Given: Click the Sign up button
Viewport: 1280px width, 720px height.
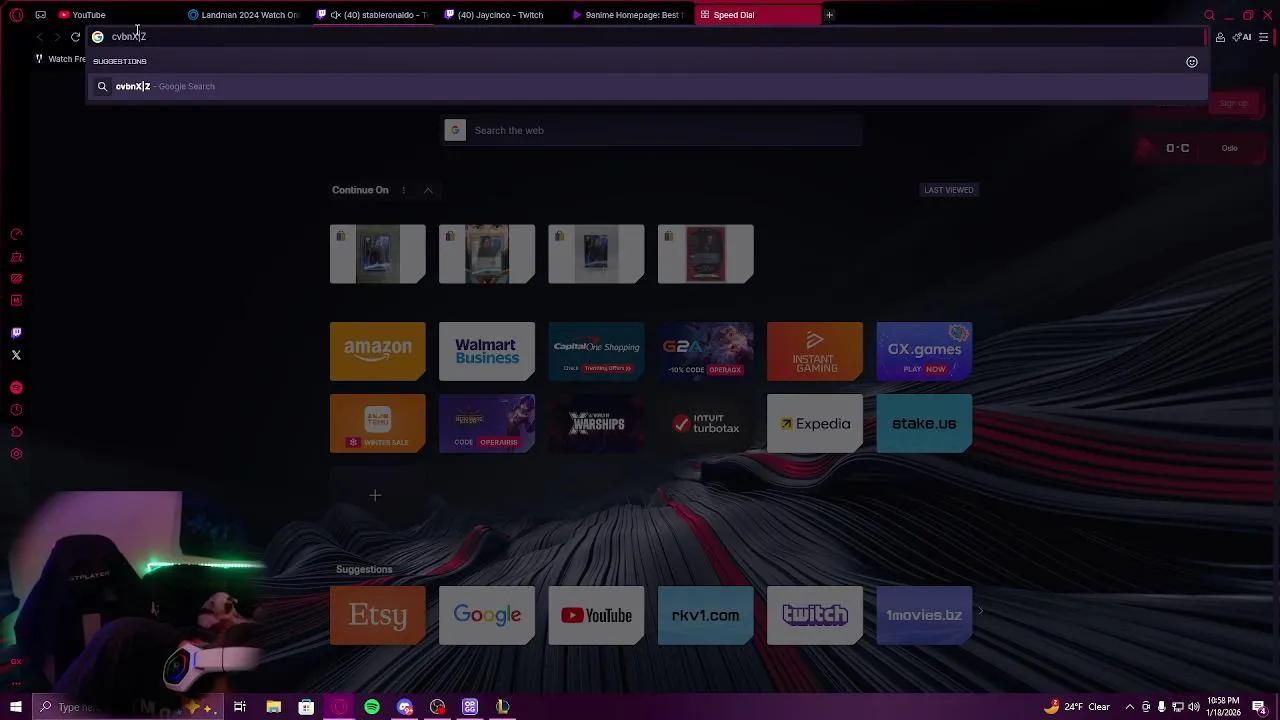Looking at the screenshot, I should click(1233, 103).
